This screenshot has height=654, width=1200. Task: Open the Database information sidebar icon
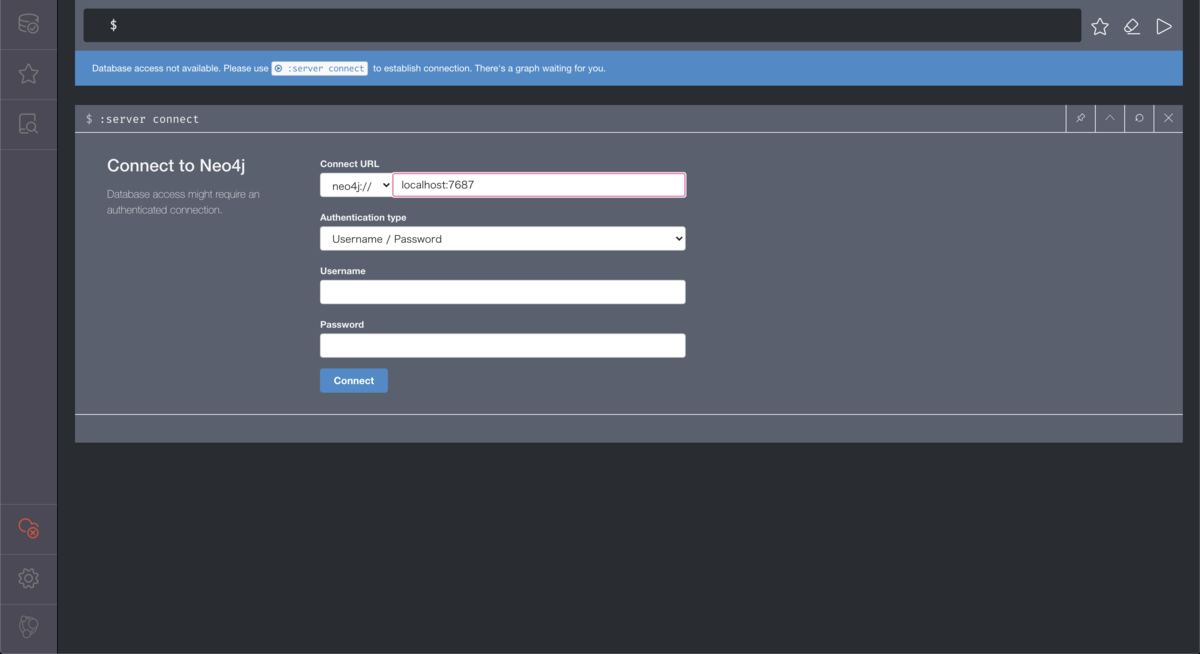[28, 24]
